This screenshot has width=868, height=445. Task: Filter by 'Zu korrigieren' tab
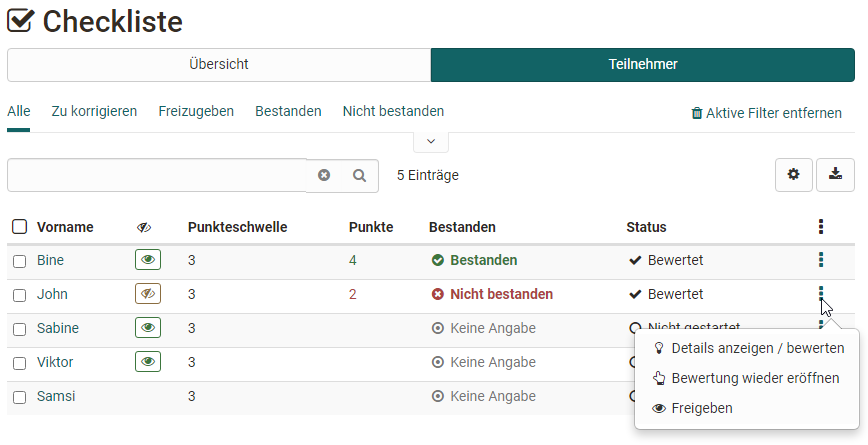tap(94, 111)
